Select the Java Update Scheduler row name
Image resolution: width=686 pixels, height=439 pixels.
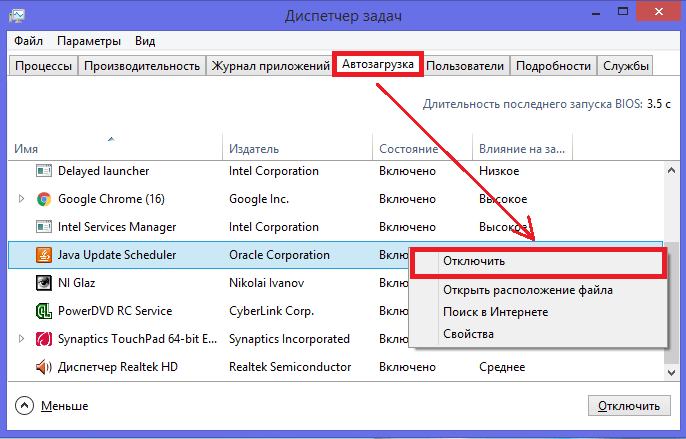tap(117, 255)
